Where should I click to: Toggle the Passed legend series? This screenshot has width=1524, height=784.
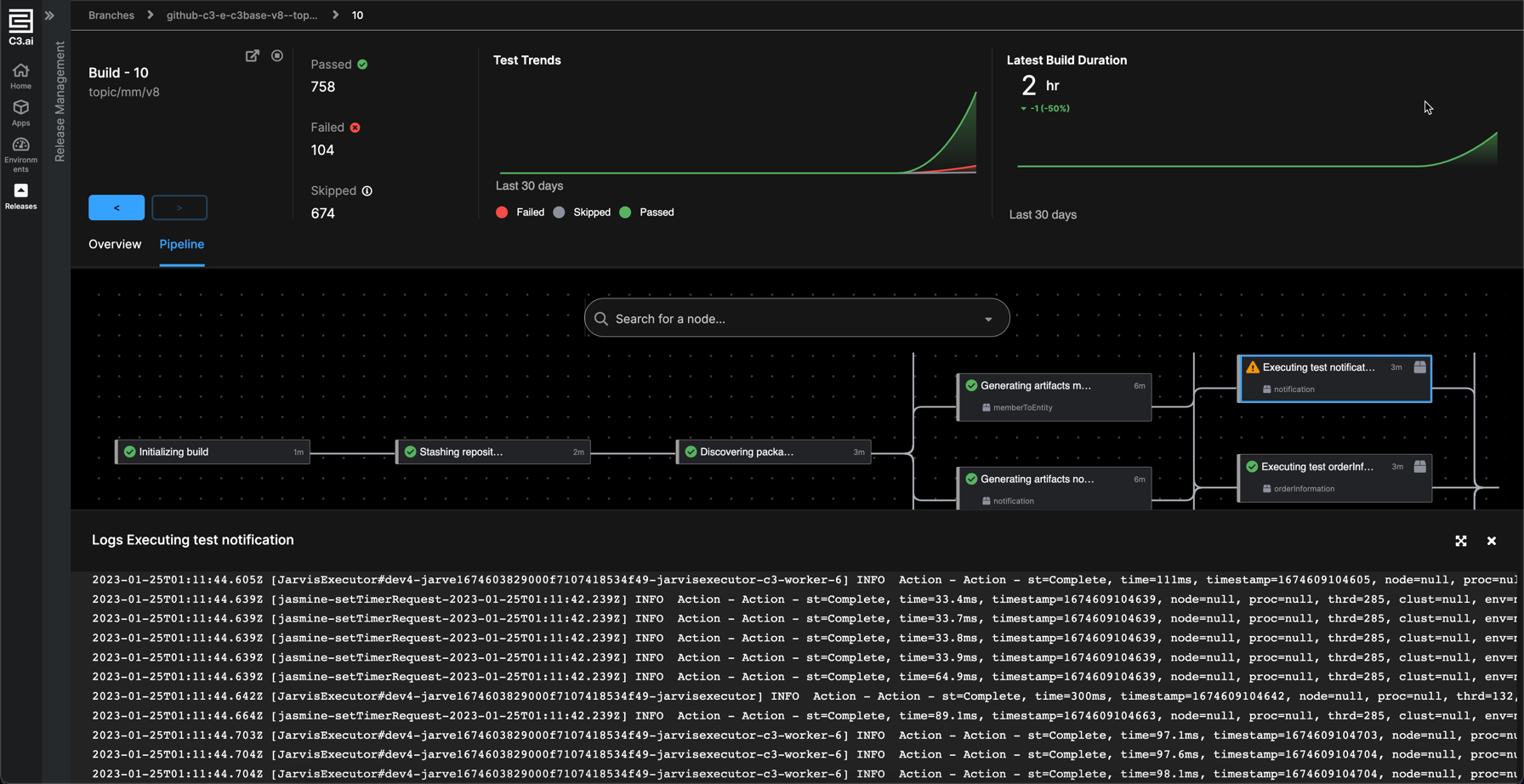(x=646, y=213)
